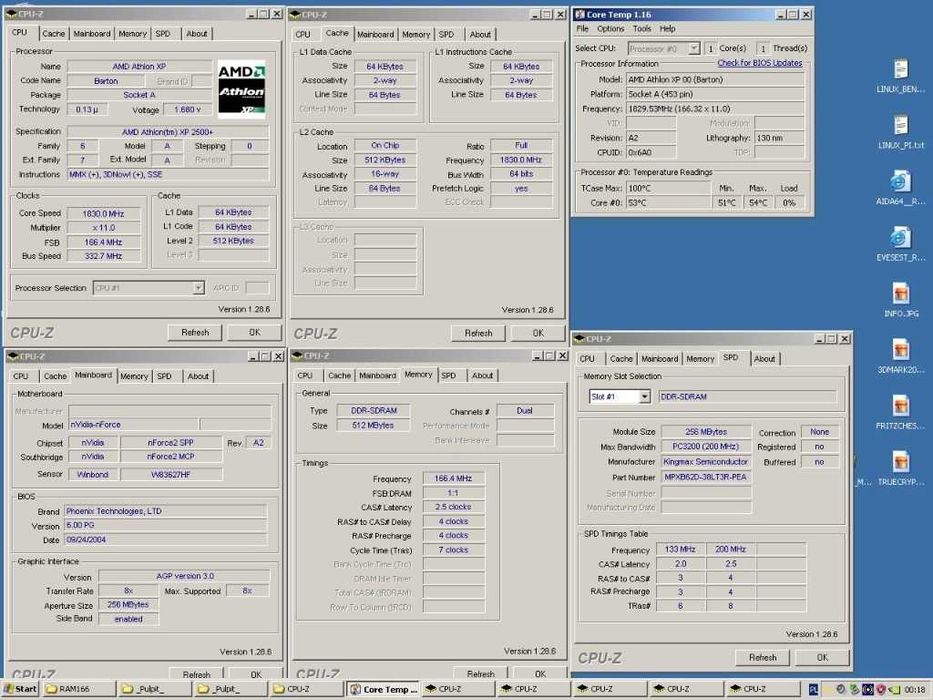Click the Core Temp Model field AMD Athlon XP 00 (Barton)
The width and height of the screenshot is (933, 700).
coord(715,79)
